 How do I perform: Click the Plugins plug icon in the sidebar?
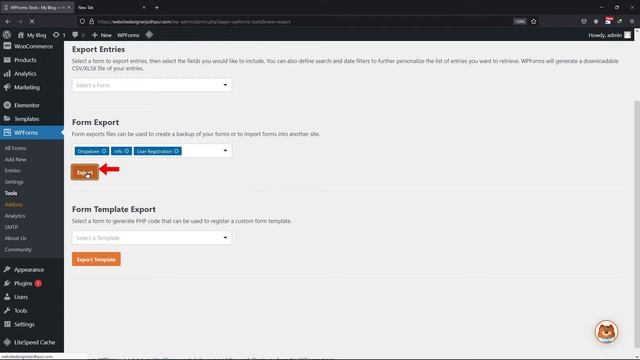[x=7, y=283]
